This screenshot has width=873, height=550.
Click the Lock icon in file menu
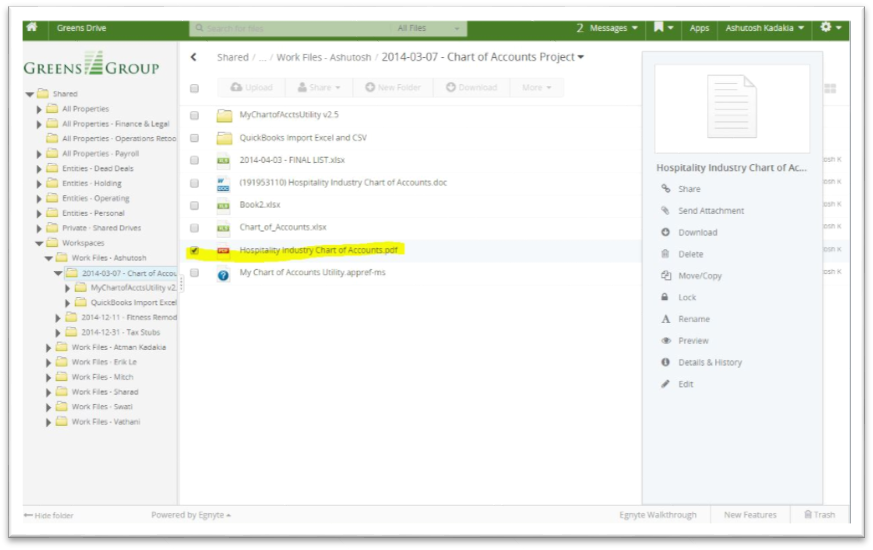(x=665, y=298)
